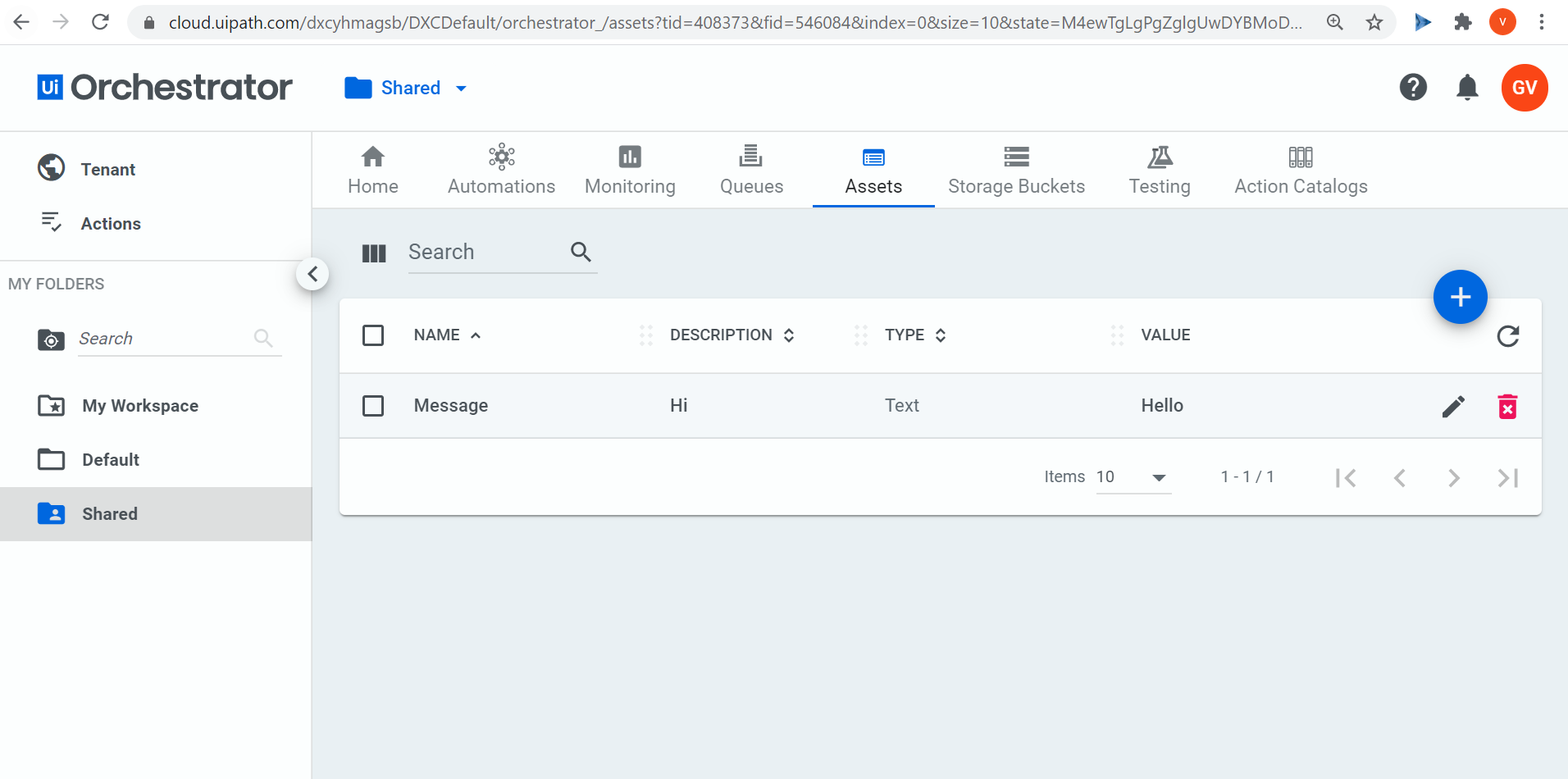Click the Message asset name
This screenshot has height=779, width=1568.
[450, 406]
